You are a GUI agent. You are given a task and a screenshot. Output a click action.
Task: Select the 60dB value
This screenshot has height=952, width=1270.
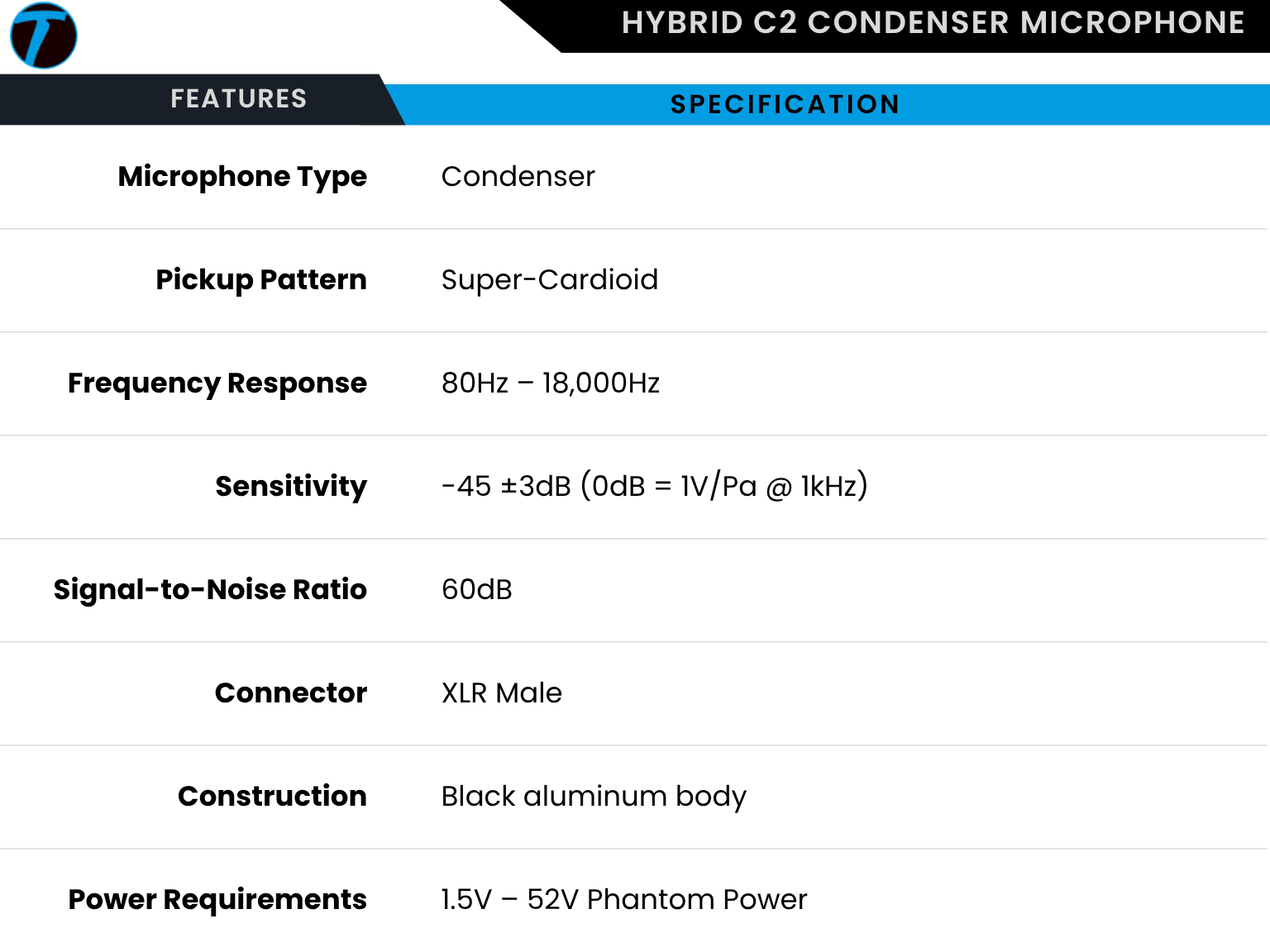pos(477,590)
